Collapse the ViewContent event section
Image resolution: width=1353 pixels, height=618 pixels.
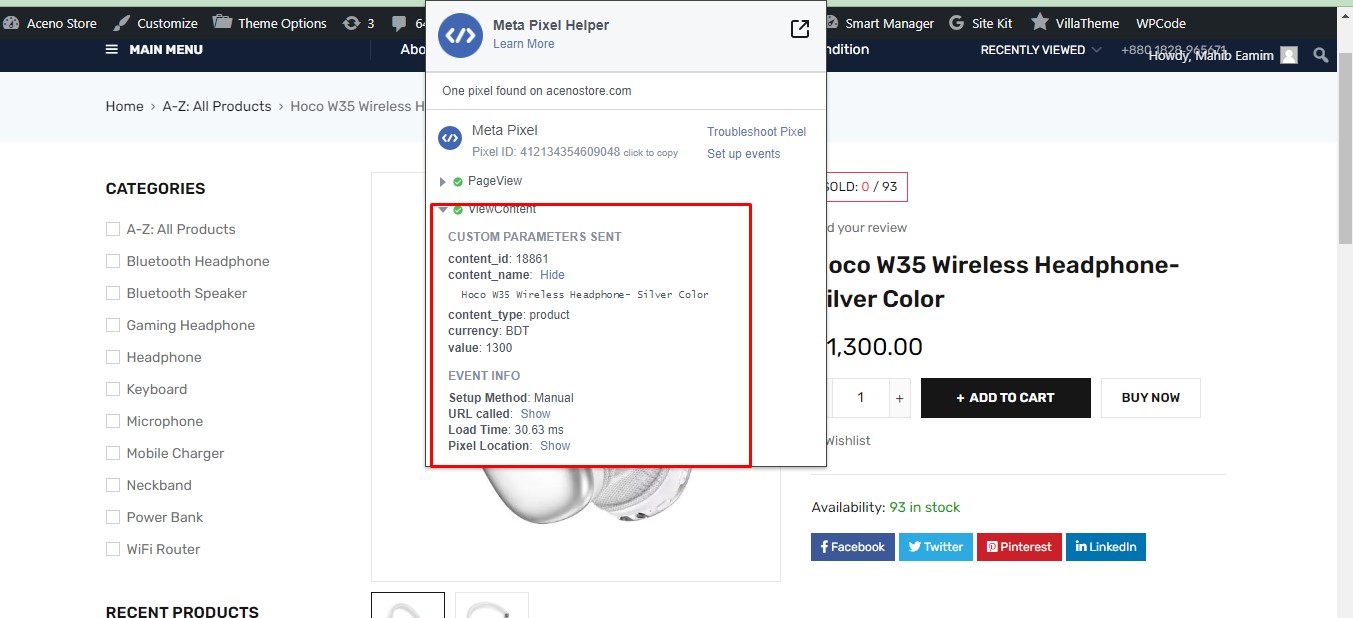443,209
